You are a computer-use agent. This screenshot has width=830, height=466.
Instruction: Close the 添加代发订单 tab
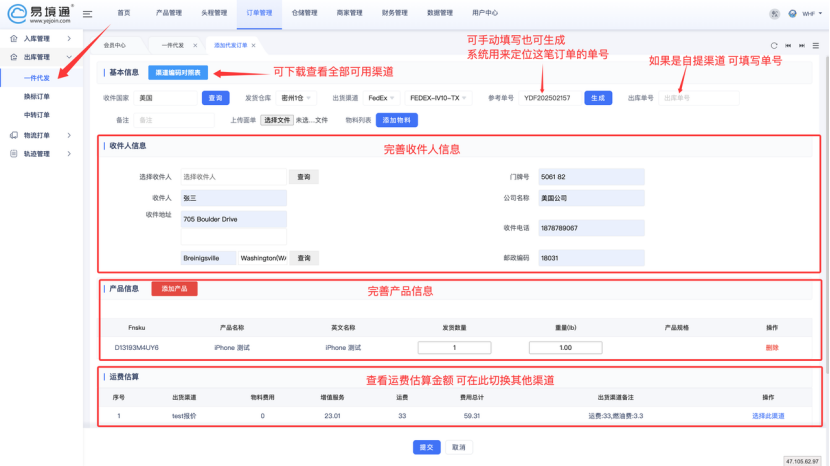coord(254,46)
